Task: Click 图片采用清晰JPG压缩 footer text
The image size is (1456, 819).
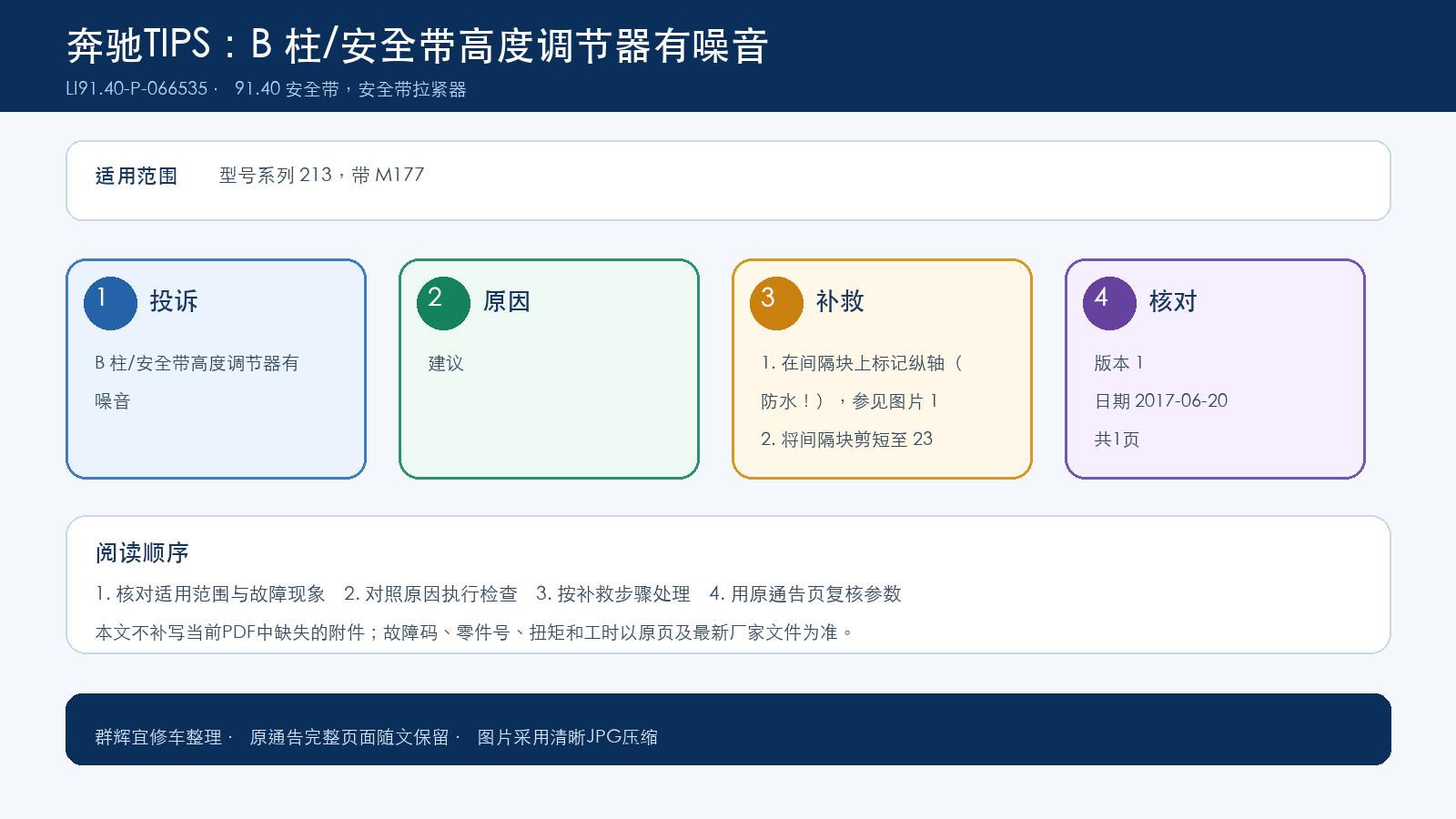Action: pyautogui.click(x=568, y=737)
